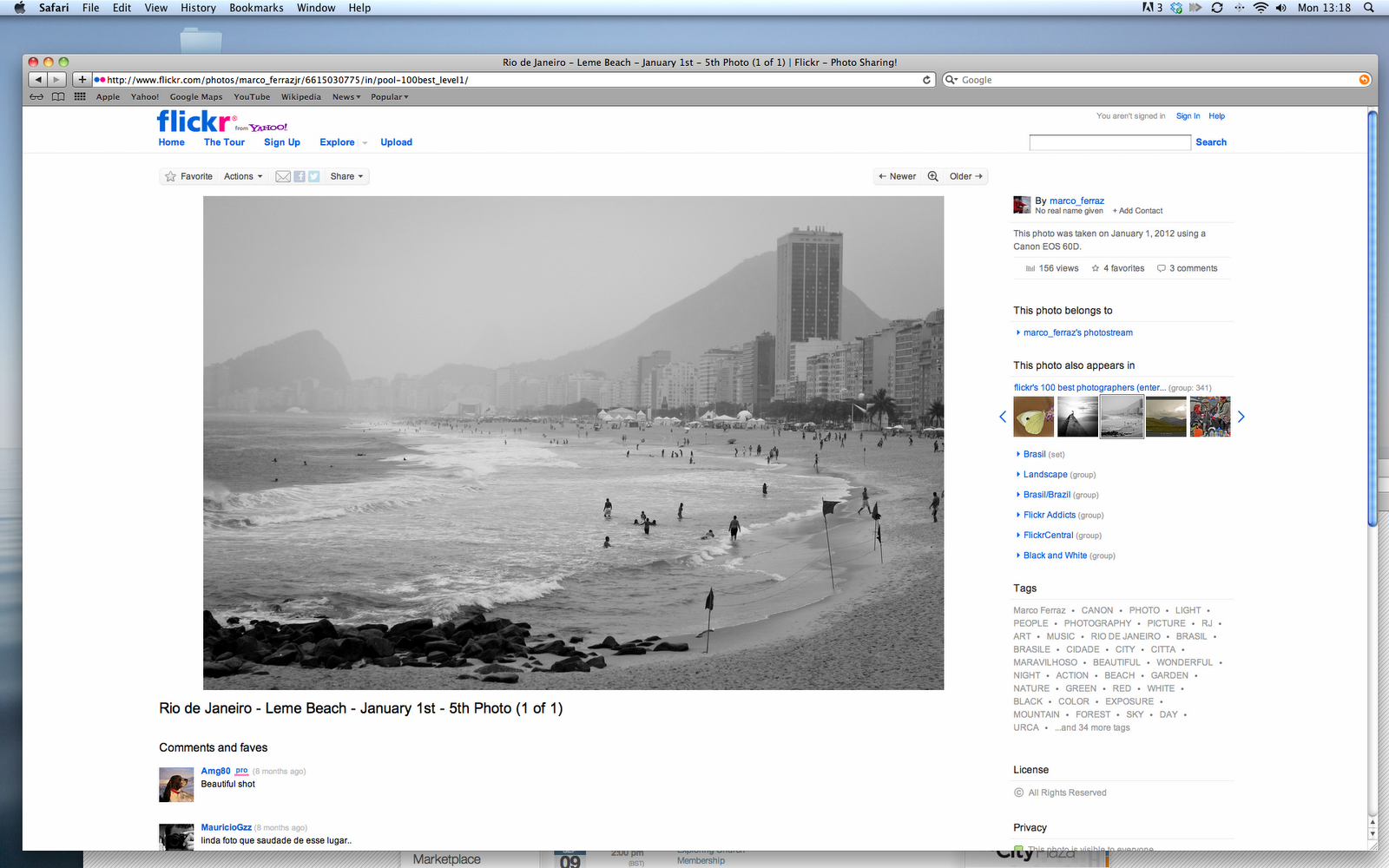This screenshot has width=1389, height=868.
Task: Open the Black and White group link
Action: [x=1056, y=556]
